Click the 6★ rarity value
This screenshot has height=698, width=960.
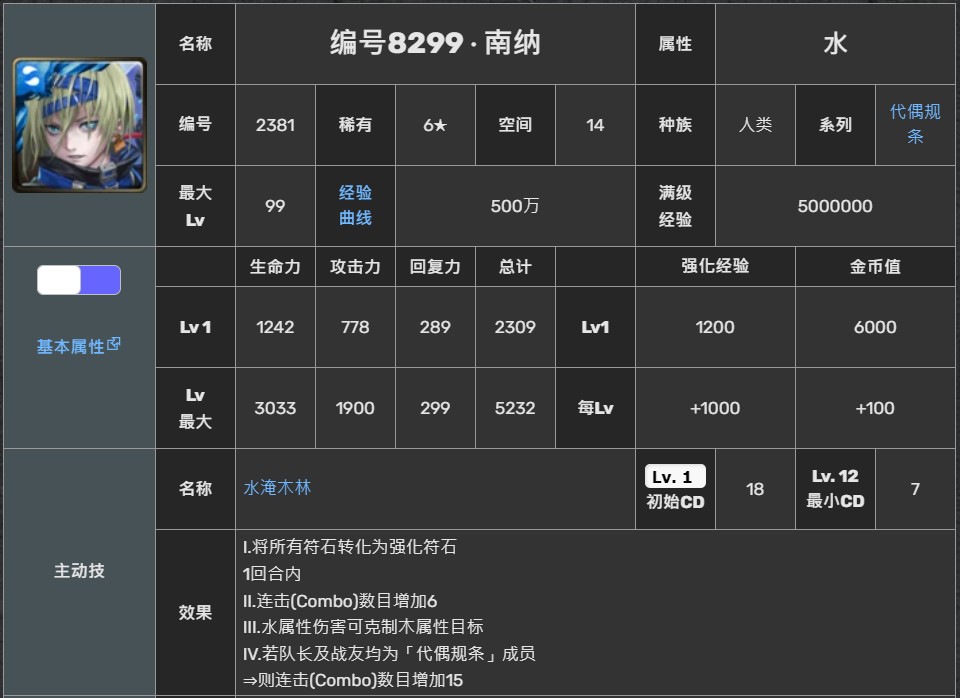click(x=435, y=125)
